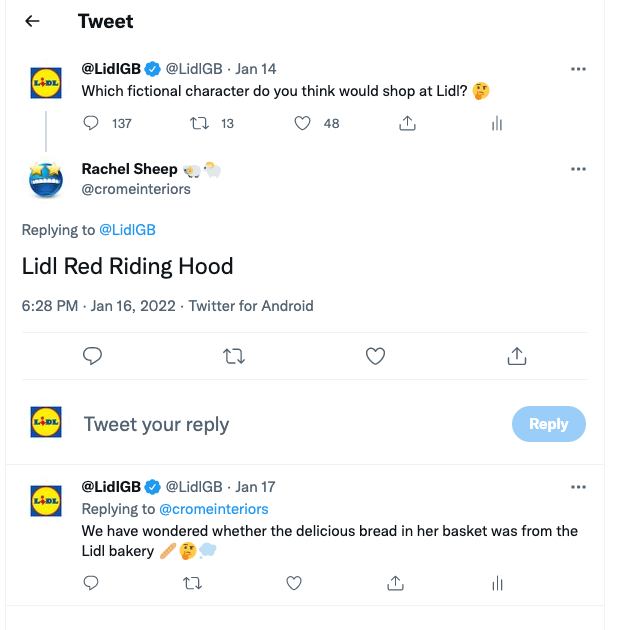Go back using the arrow icon

[32, 21]
